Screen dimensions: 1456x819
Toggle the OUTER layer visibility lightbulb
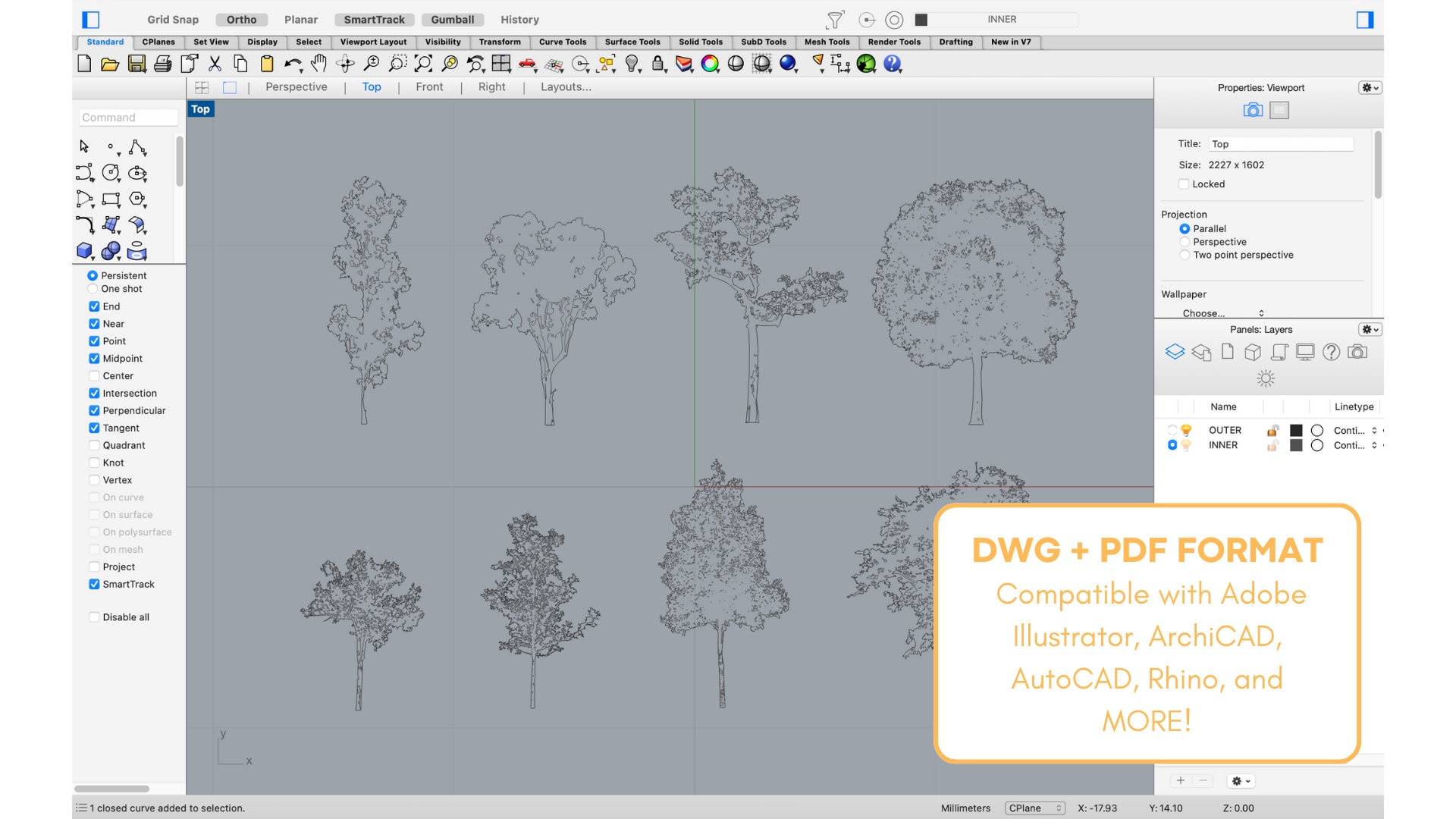[x=1188, y=430]
